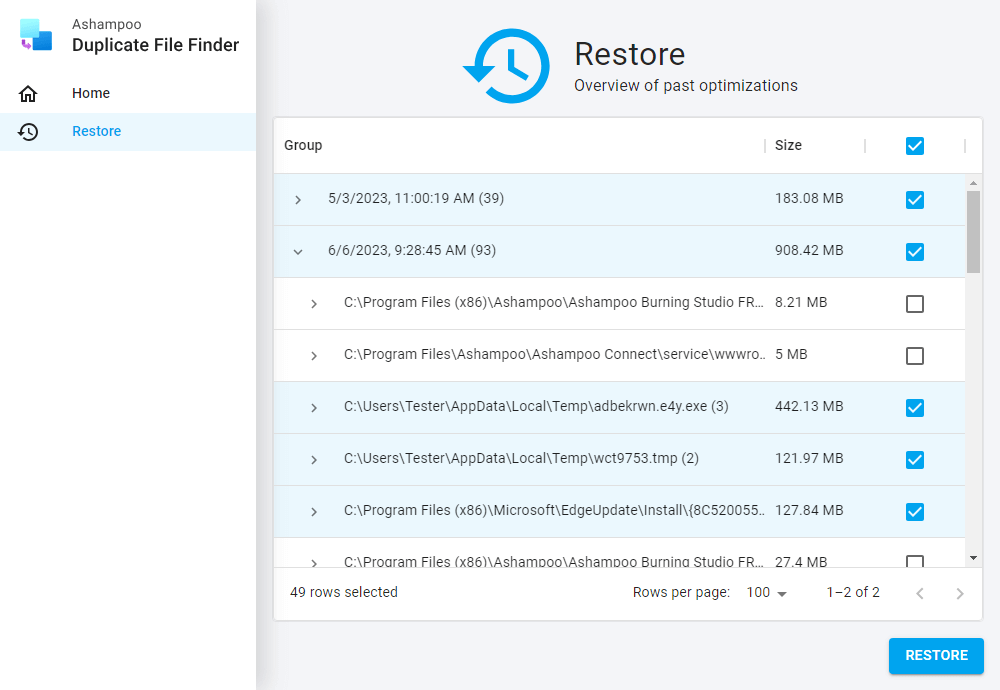Click the Restore history icon in sidebar
Screen dimensions: 1000x690
[29, 131]
